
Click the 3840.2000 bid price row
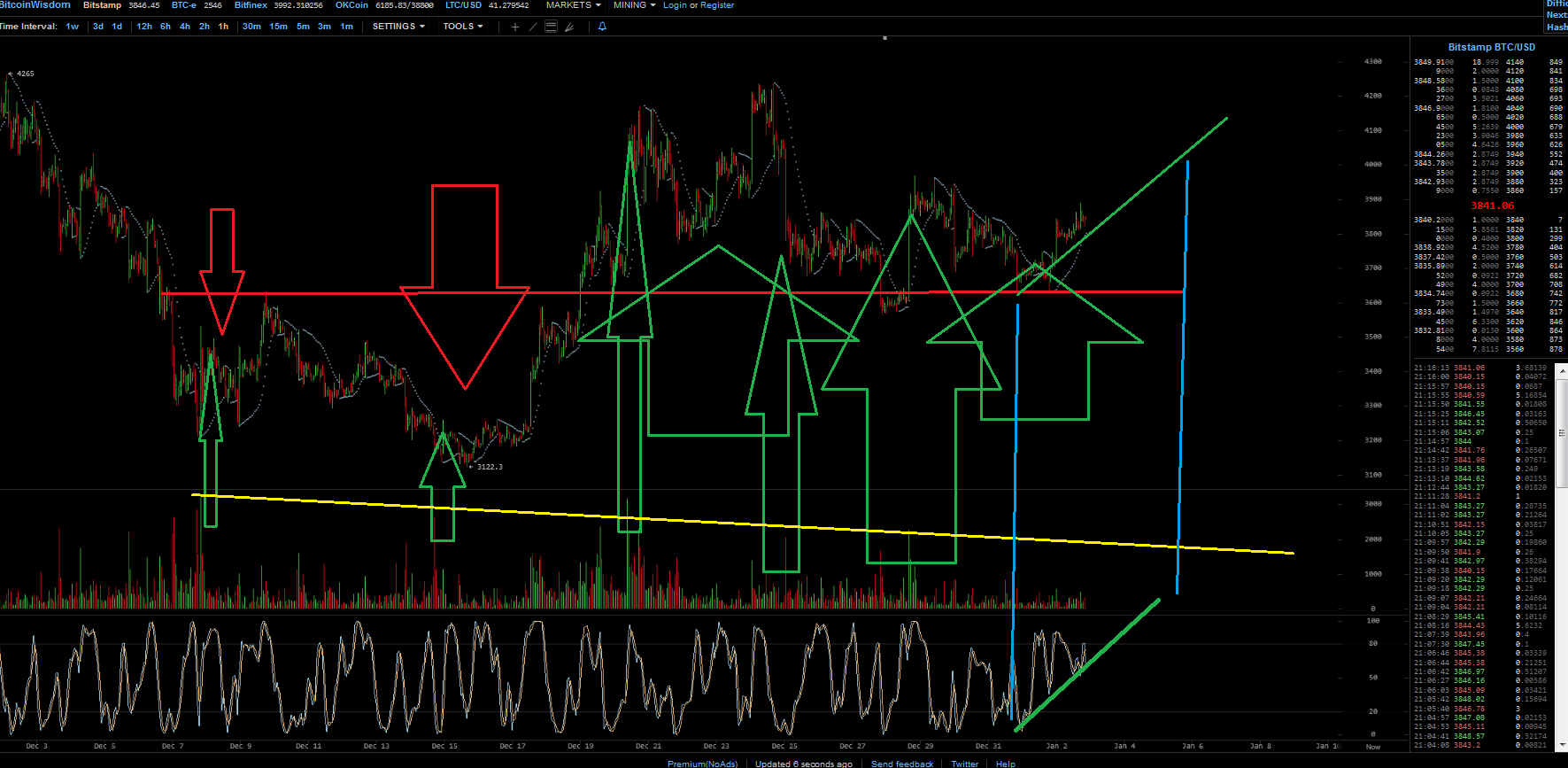coord(1488,220)
